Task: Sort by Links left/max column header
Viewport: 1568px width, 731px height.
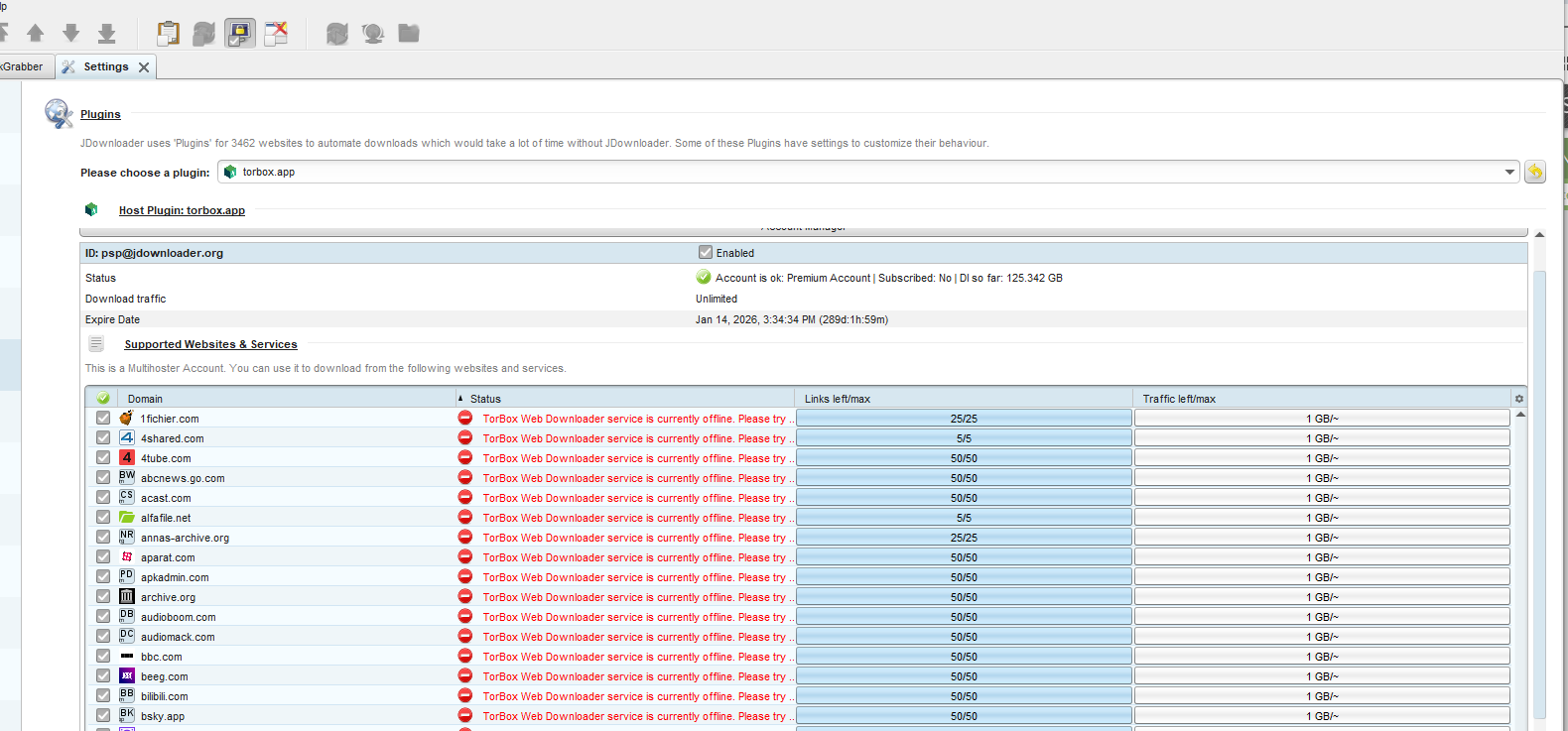Action: point(964,399)
